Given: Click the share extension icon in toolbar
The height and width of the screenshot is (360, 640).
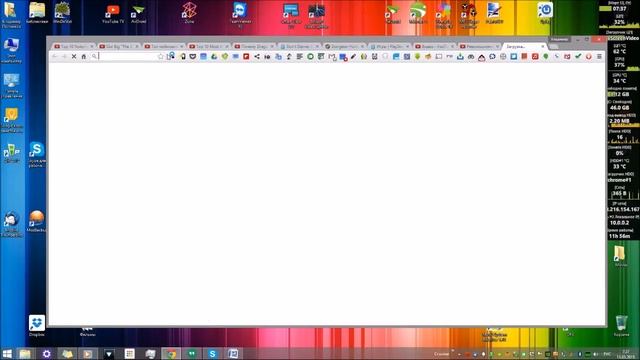Looking at the screenshot, I should pos(257,57).
